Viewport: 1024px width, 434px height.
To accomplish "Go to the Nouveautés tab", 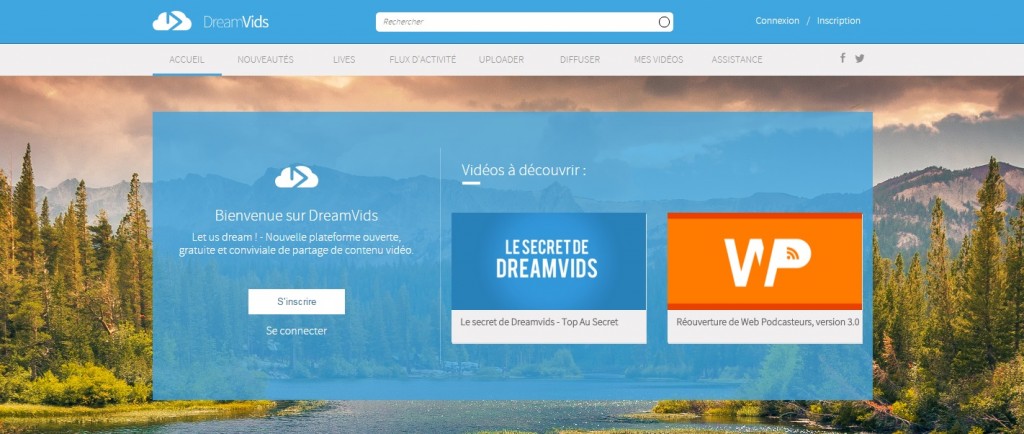I will tap(265, 59).
